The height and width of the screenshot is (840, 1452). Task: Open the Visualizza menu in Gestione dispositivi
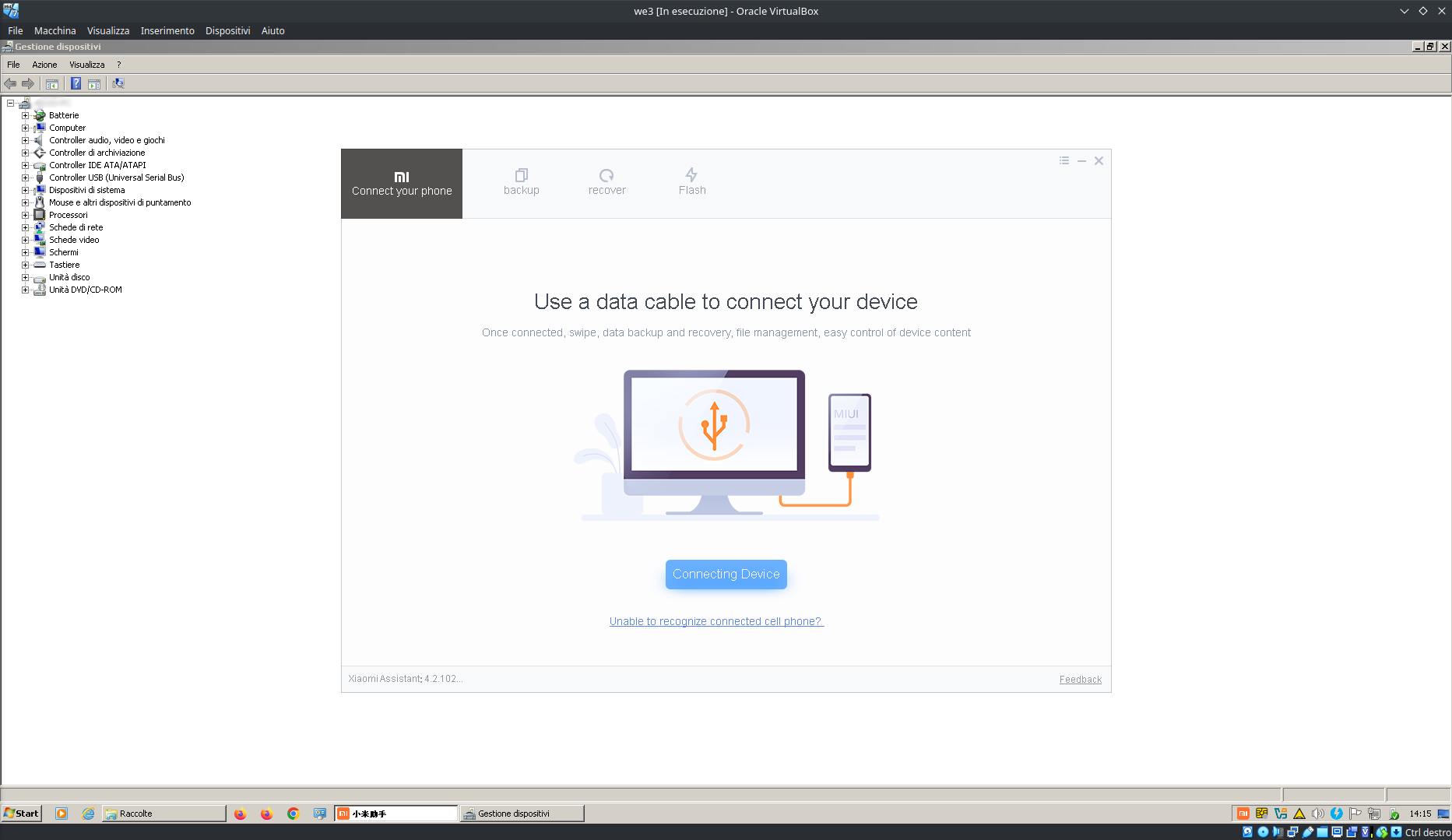tap(86, 65)
